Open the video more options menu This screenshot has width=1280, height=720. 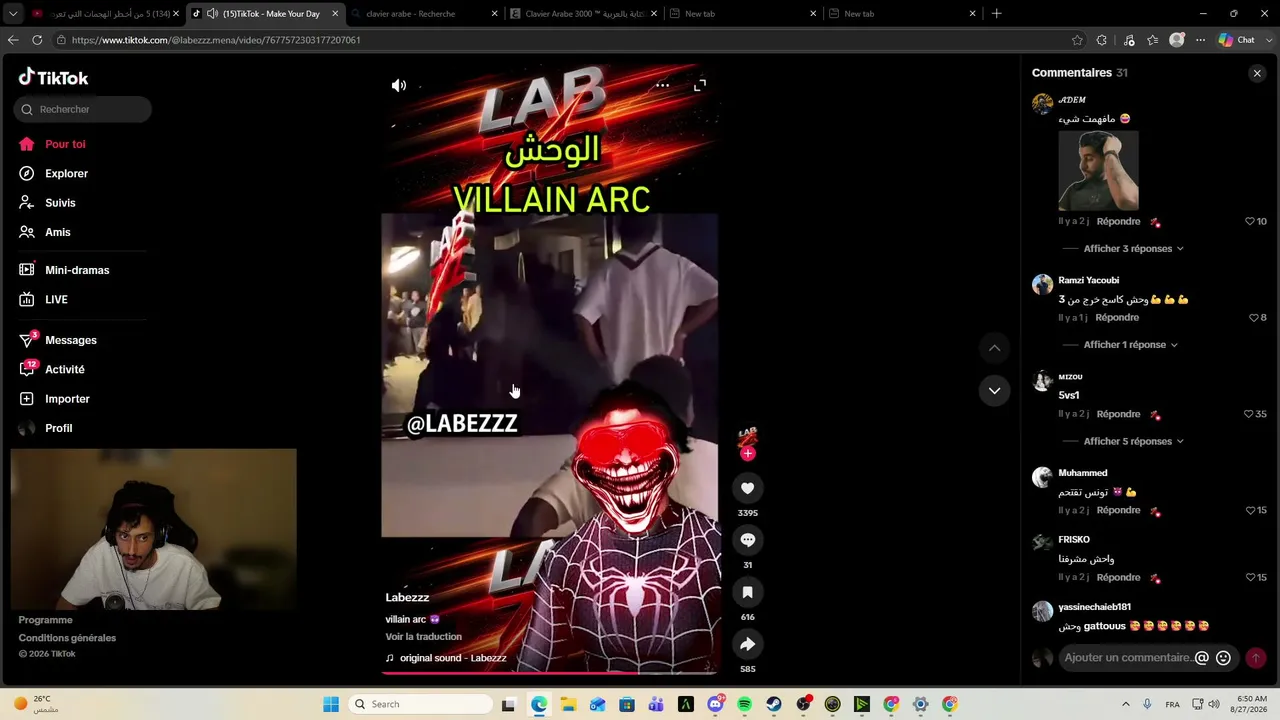tap(662, 86)
